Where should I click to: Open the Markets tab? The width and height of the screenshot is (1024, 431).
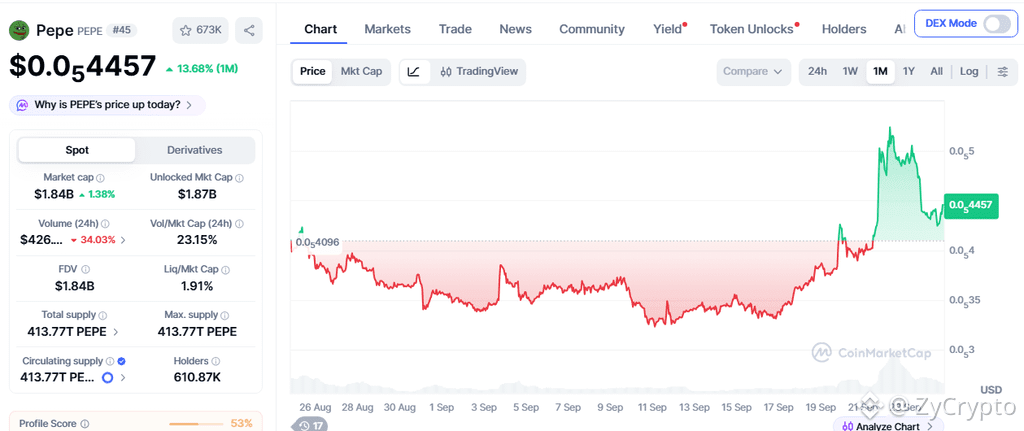pyautogui.click(x=387, y=29)
